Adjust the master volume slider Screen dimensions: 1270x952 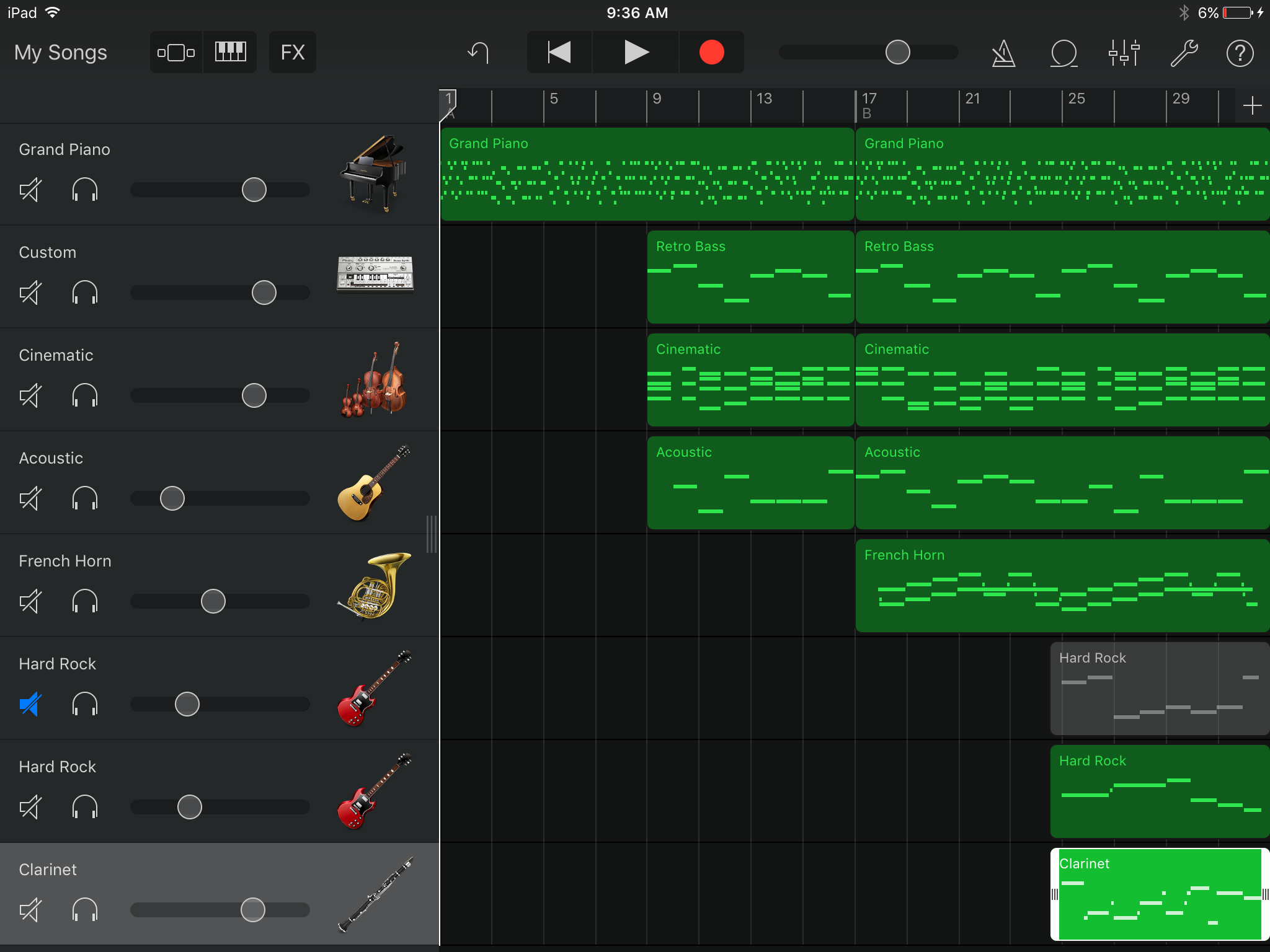[897, 53]
